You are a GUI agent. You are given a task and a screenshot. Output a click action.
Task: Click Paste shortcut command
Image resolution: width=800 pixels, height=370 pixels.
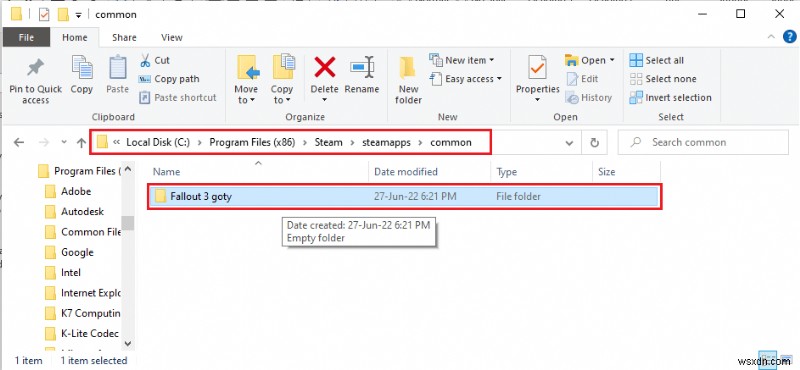coord(178,97)
